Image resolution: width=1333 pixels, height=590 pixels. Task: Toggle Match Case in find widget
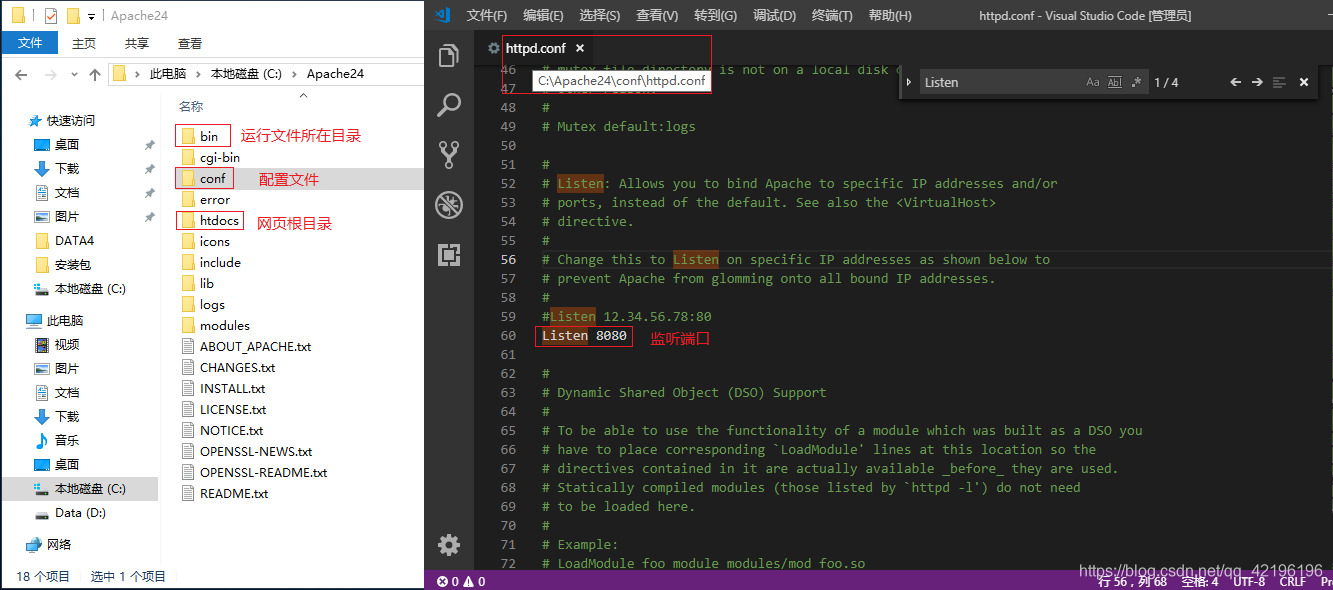[1093, 82]
